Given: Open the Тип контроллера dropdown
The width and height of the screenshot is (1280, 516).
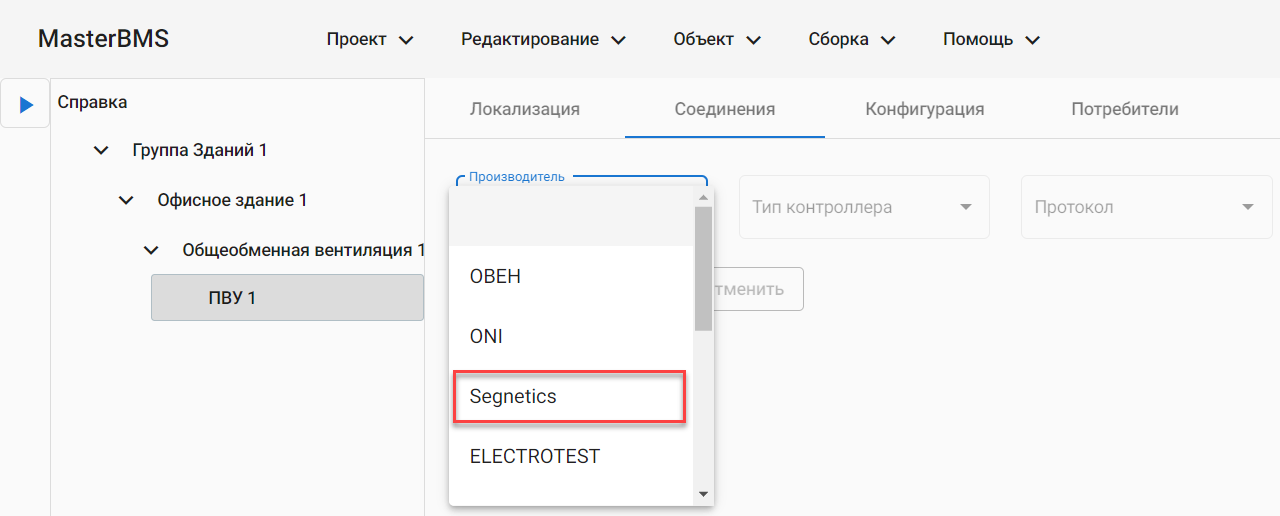Looking at the screenshot, I should coord(864,208).
